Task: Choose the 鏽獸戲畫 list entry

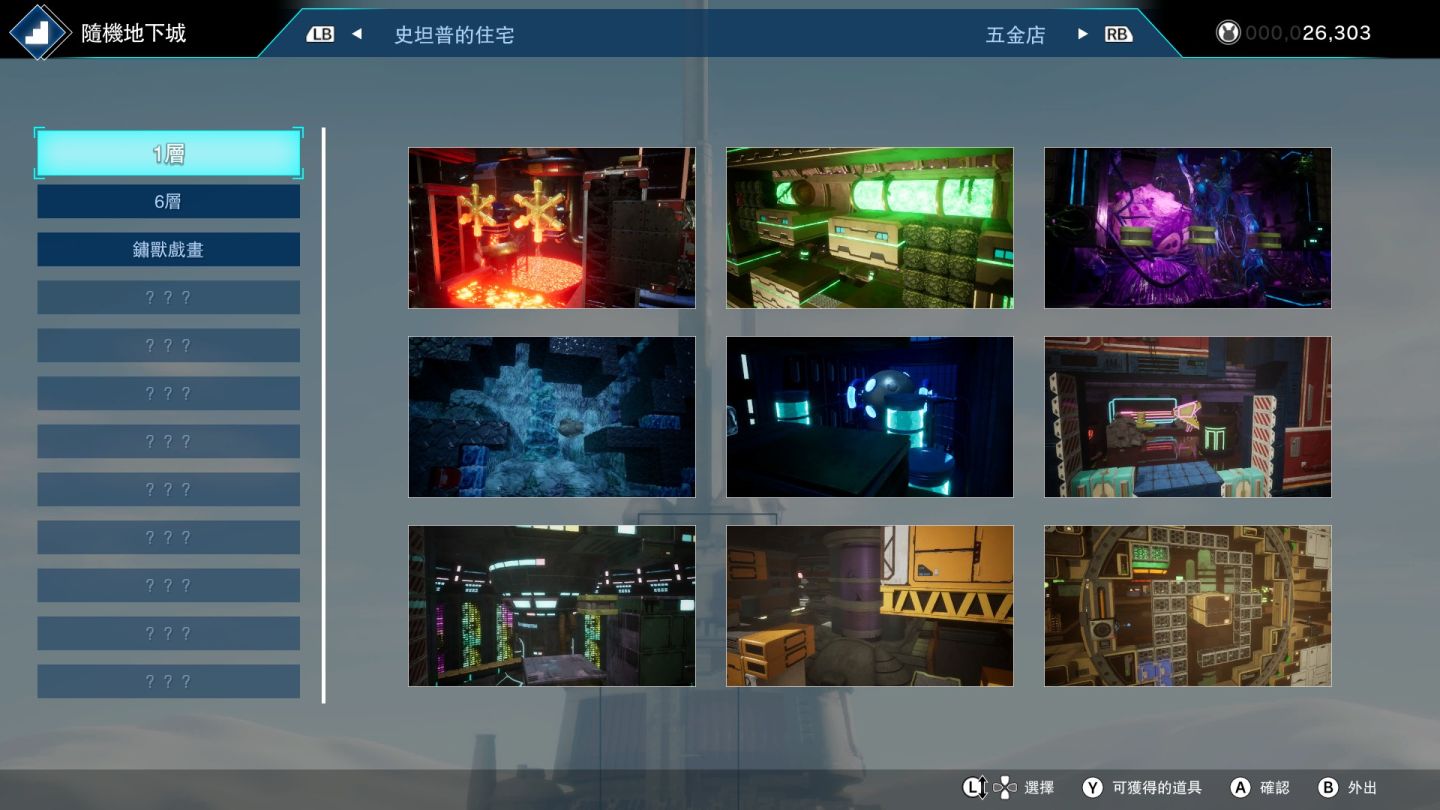Action: click(168, 249)
